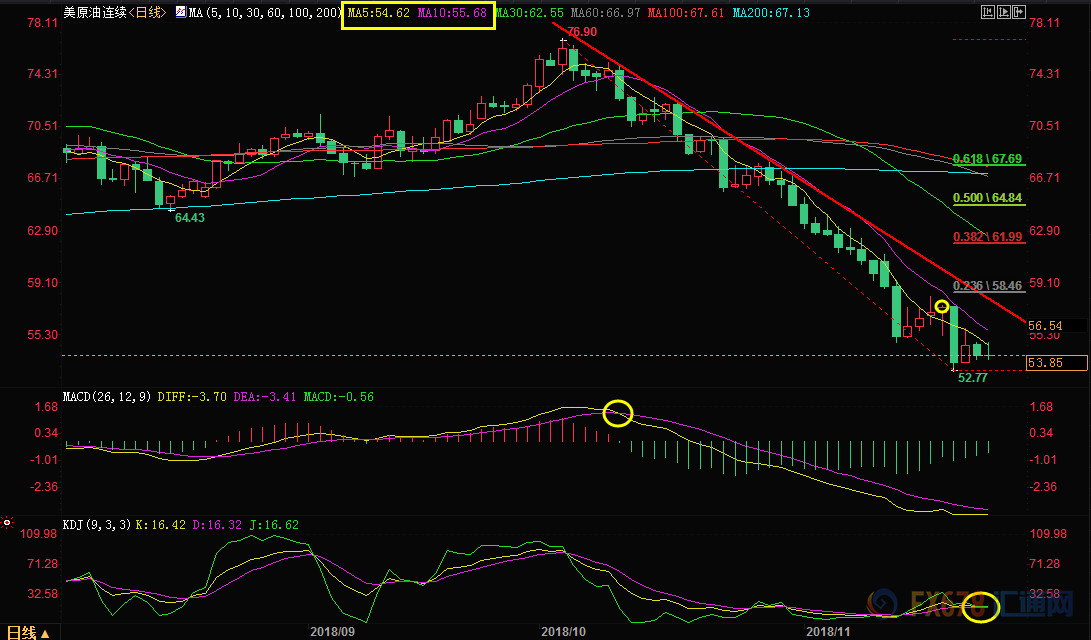Toggle the MA30:62.55 legend entry
1091x640 pixels.
click(531, 13)
